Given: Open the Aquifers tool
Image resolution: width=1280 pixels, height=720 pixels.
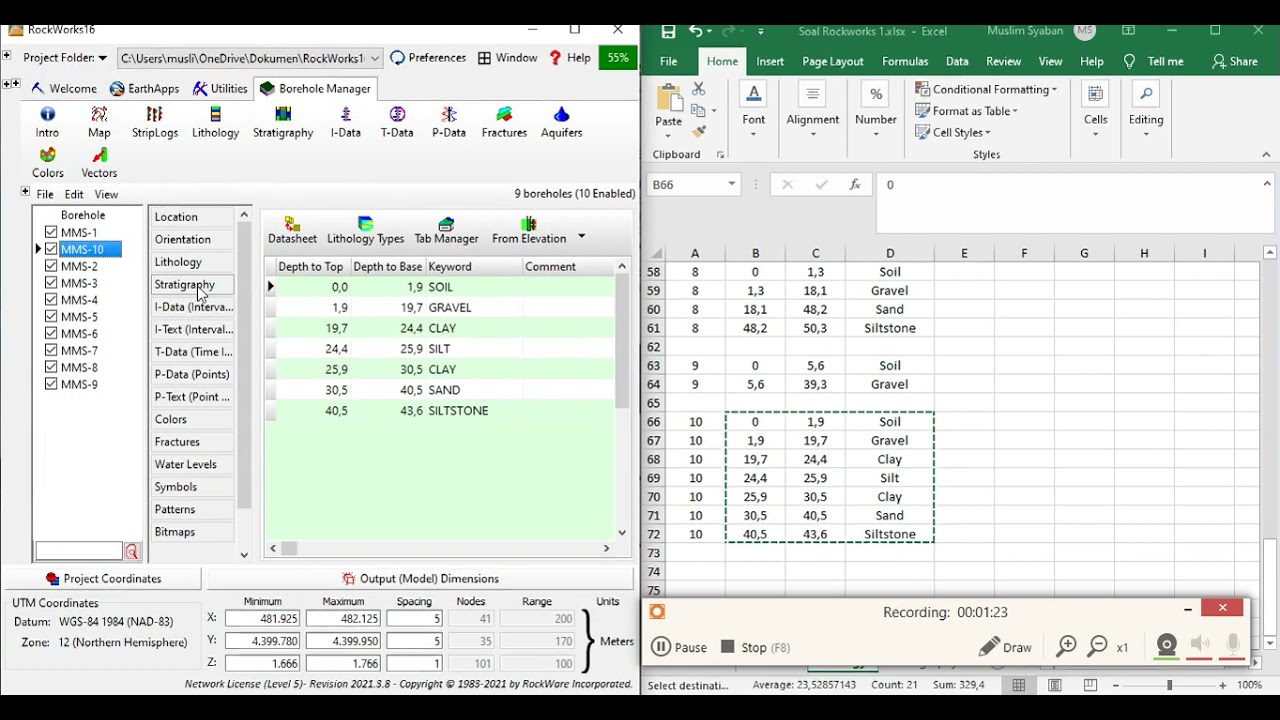Looking at the screenshot, I should pos(561,122).
